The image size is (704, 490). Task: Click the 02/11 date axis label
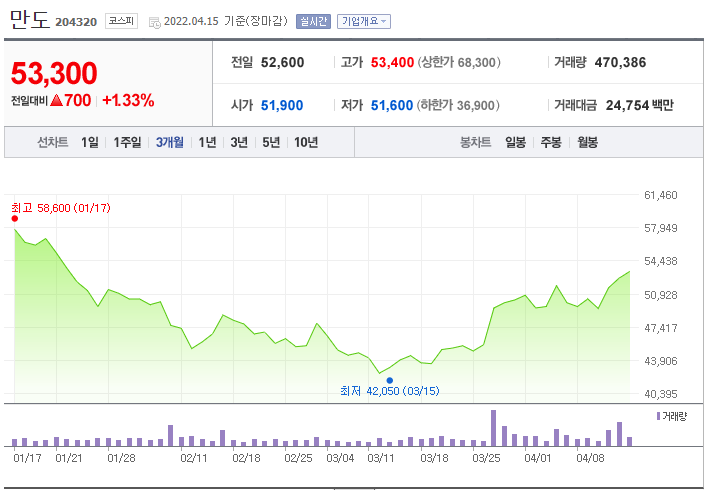click(x=194, y=459)
